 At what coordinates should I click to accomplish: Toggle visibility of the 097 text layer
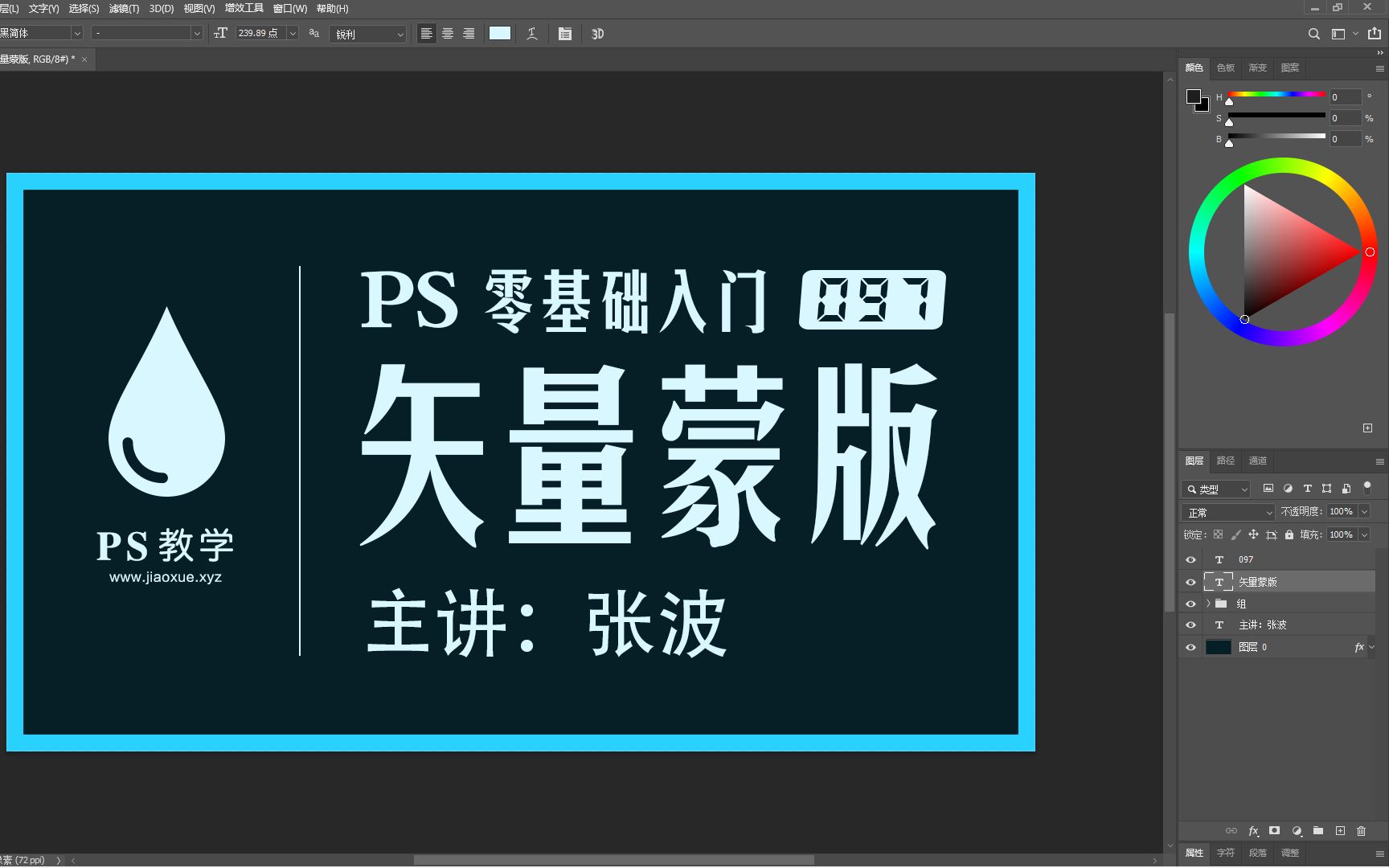[1190, 559]
